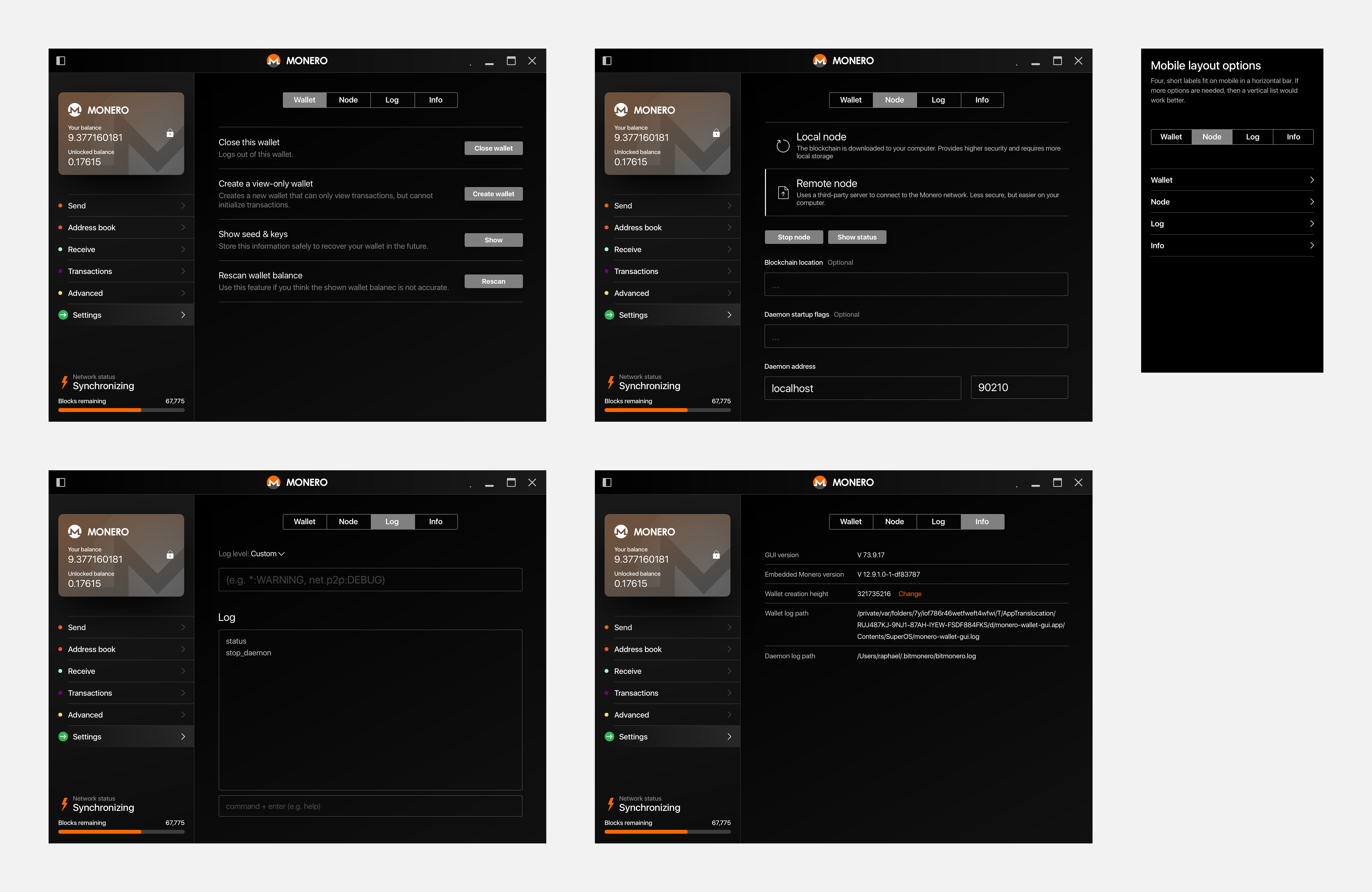The image size is (1372, 892).
Task: Click sidebar panel icon in Info-tab window title bar
Action: click(607, 482)
